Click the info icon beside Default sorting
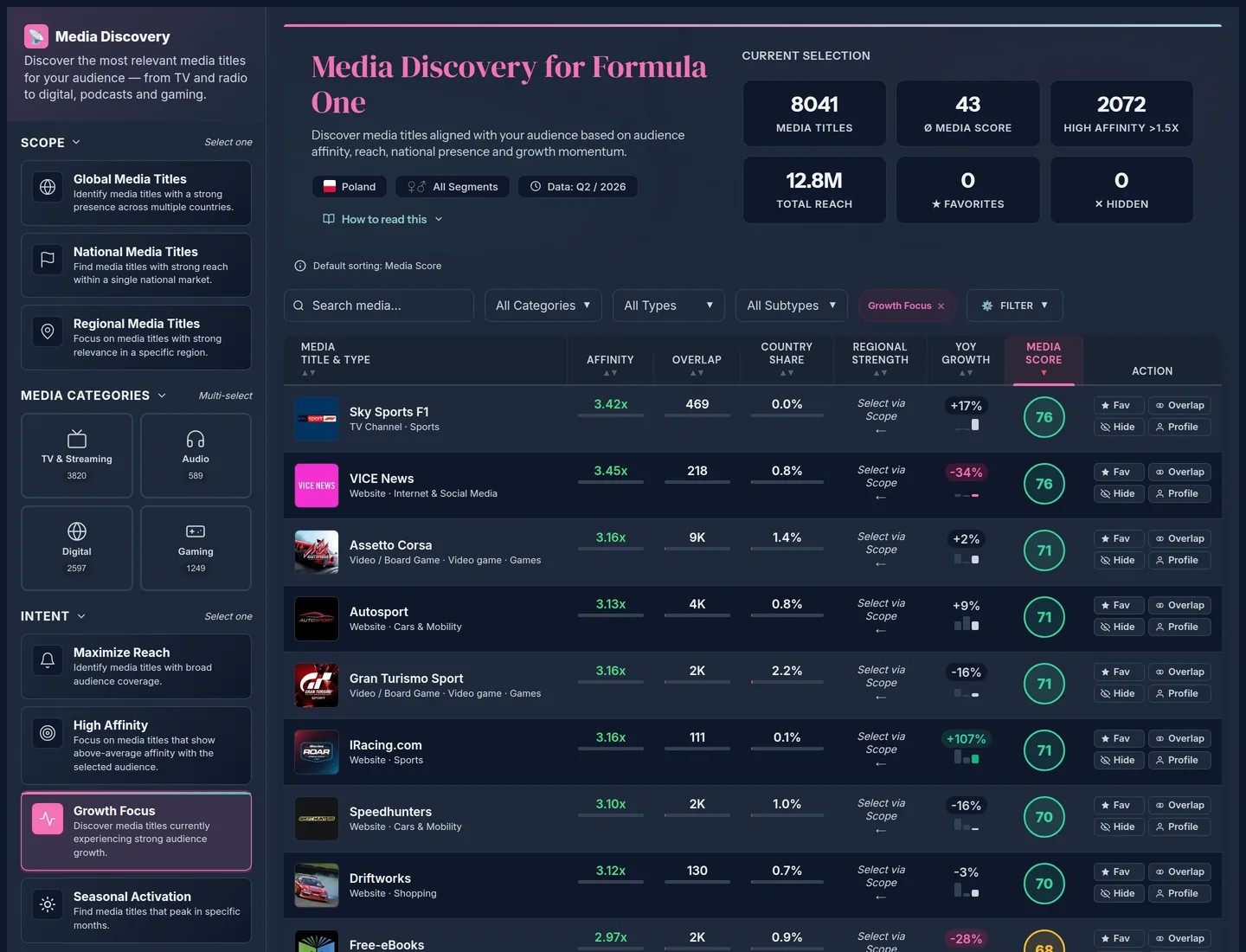The width and height of the screenshot is (1246, 952). (x=300, y=266)
